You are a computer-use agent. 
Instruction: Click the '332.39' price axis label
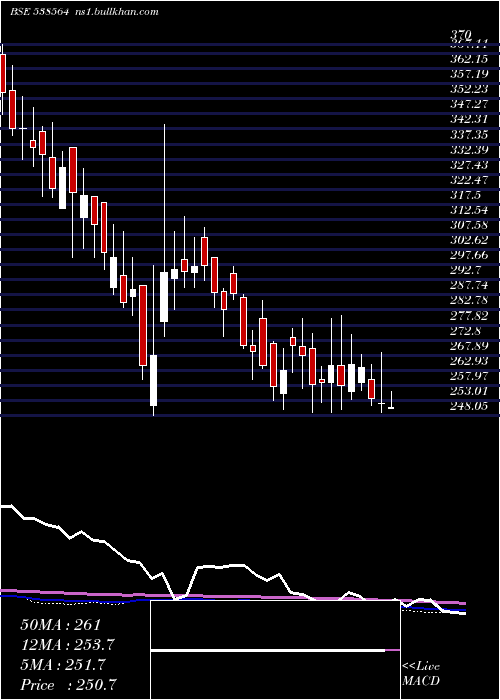[x=469, y=150]
